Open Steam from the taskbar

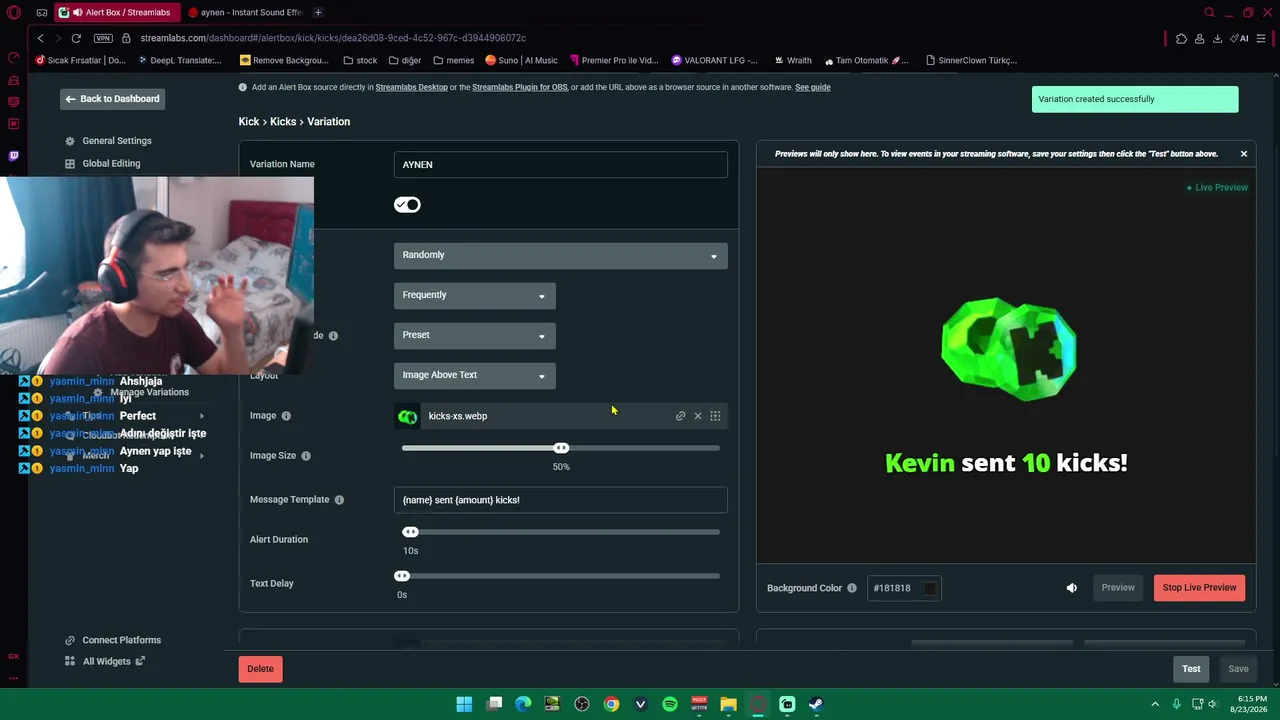coord(816,704)
